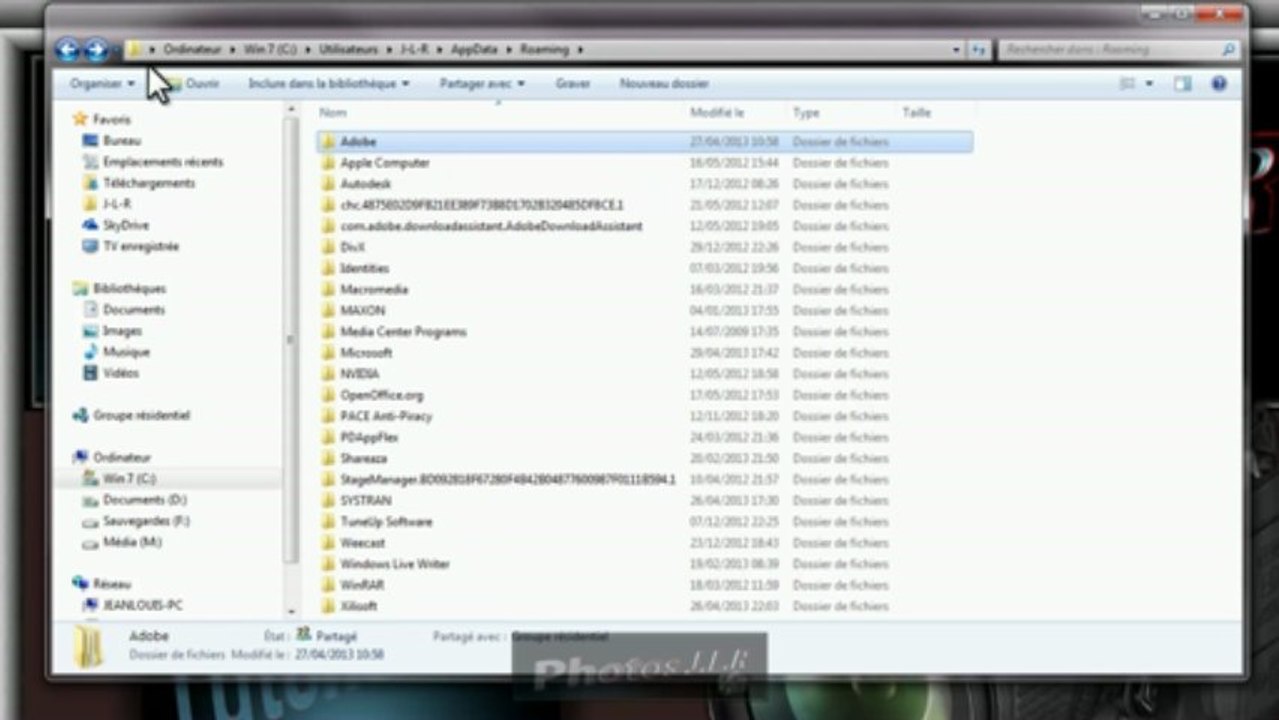
Task: Select the DivX folder
Action: click(x=352, y=247)
